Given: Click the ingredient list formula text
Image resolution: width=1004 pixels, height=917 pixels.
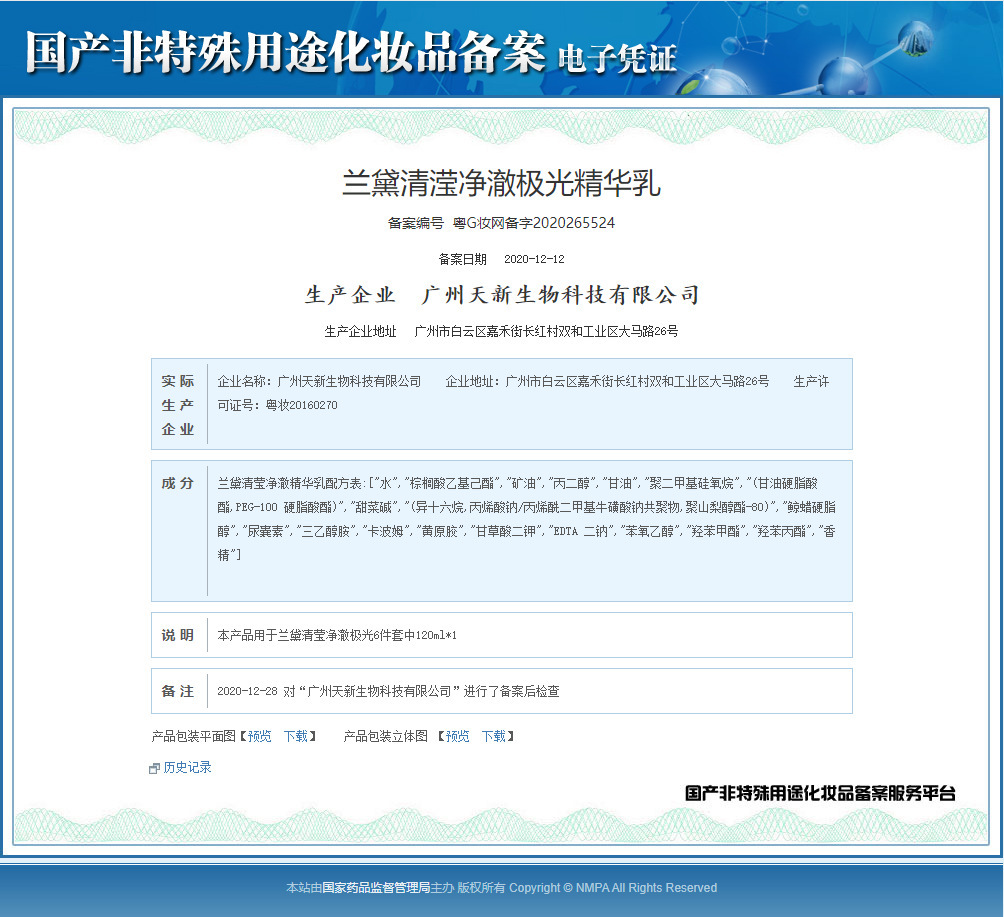Looking at the screenshot, I should click(x=526, y=519).
